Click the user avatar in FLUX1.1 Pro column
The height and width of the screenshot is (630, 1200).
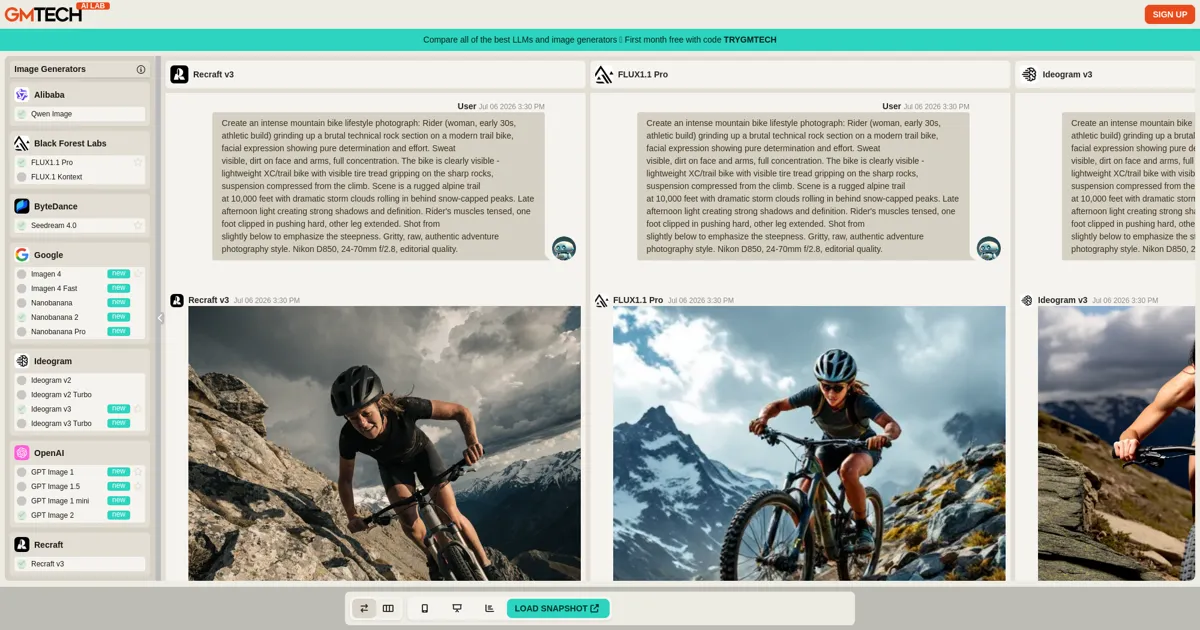click(989, 249)
